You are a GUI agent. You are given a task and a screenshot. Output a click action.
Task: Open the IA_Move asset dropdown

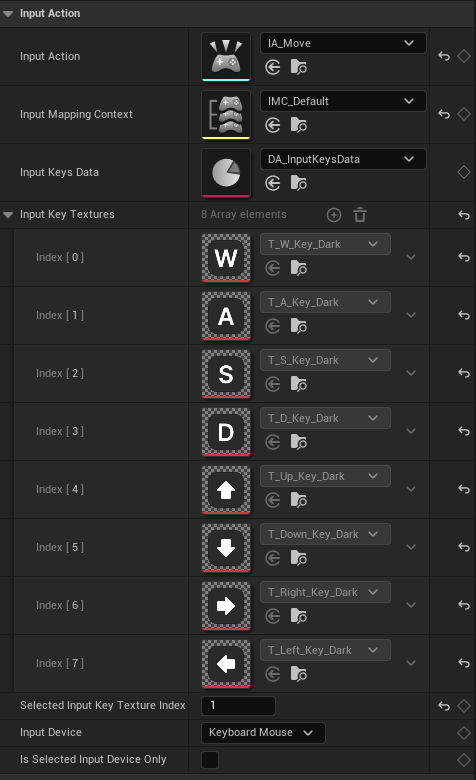(343, 43)
